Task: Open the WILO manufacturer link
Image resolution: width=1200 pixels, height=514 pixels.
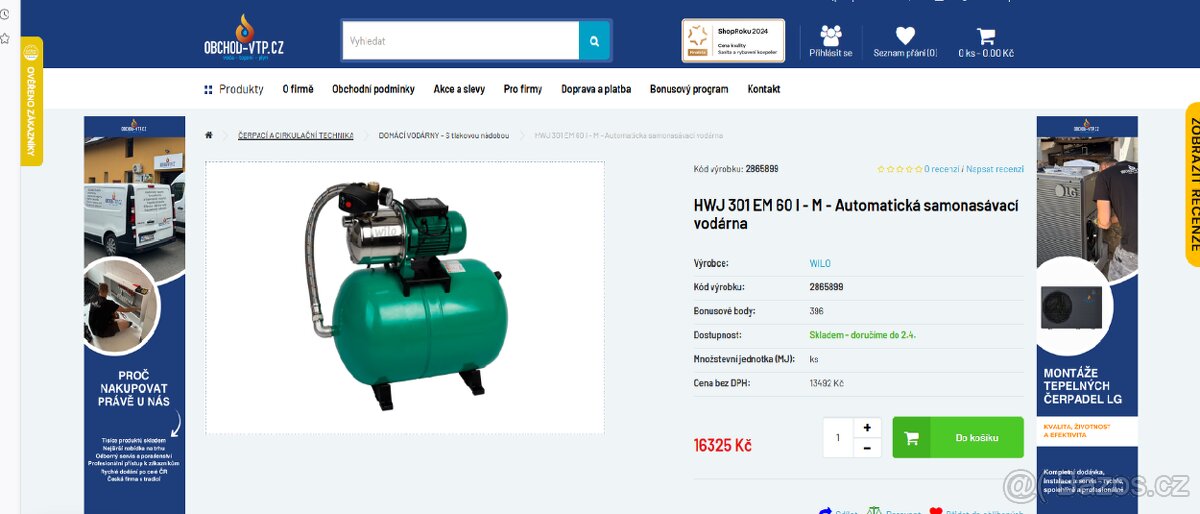Action: point(820,263)
